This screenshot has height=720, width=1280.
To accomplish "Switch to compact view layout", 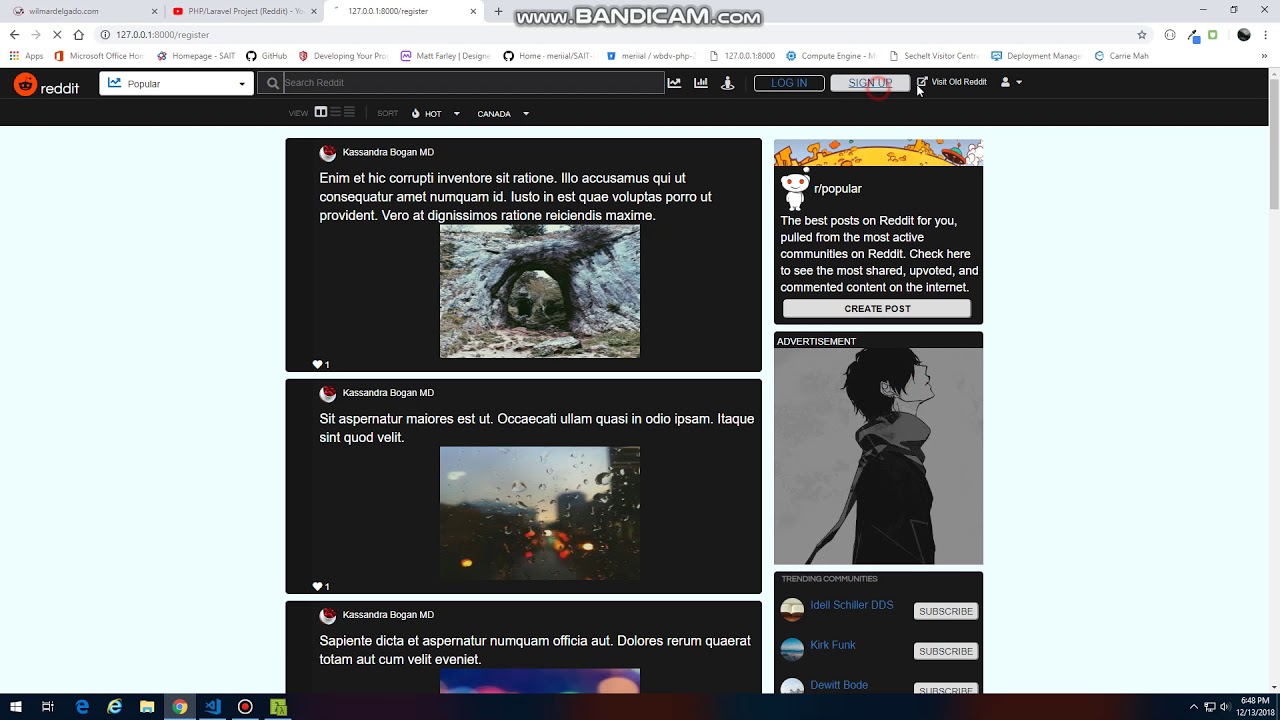I will (x=349, y=113).
